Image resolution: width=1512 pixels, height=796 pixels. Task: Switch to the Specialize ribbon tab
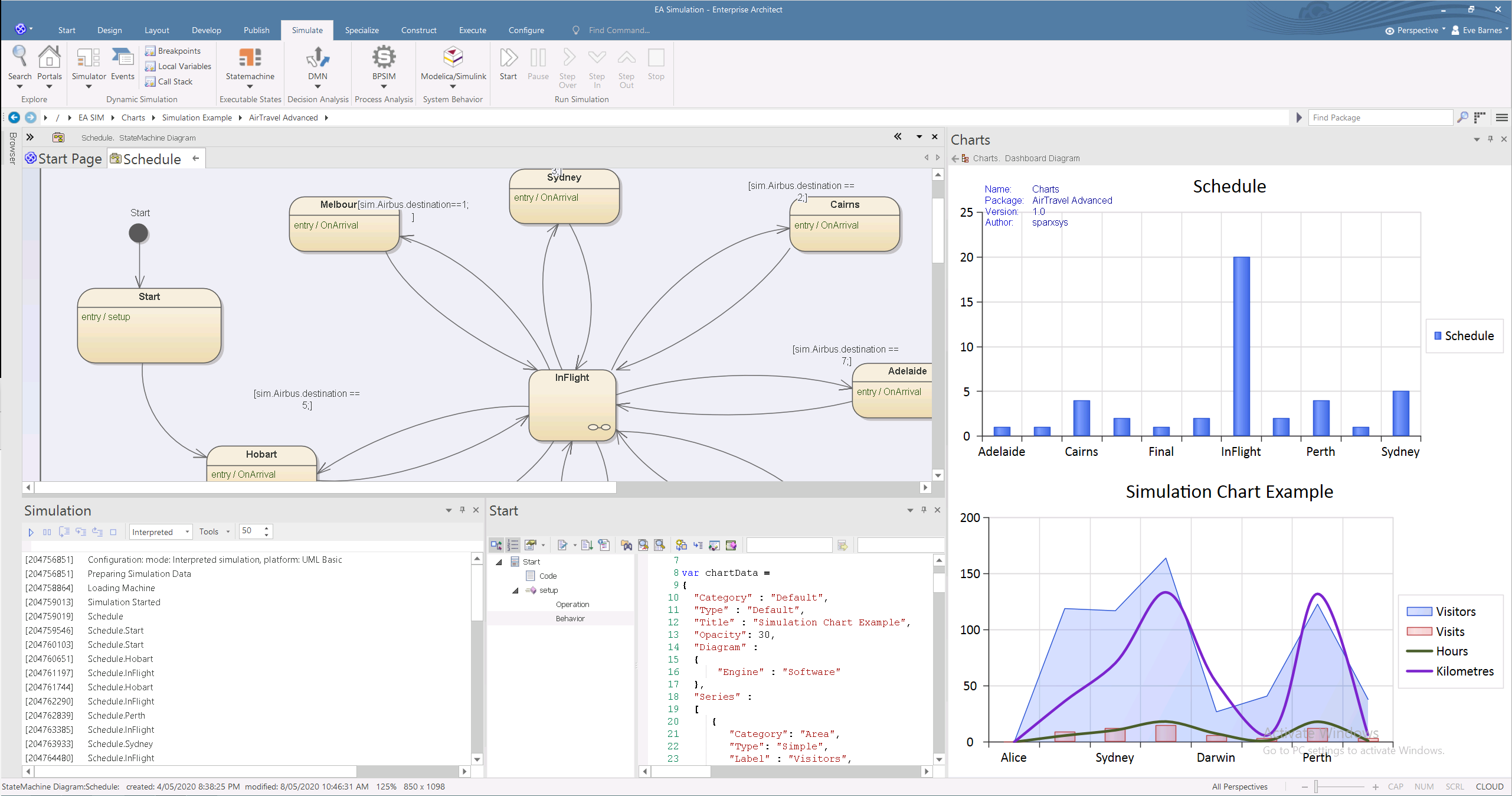tap(361, 30)
